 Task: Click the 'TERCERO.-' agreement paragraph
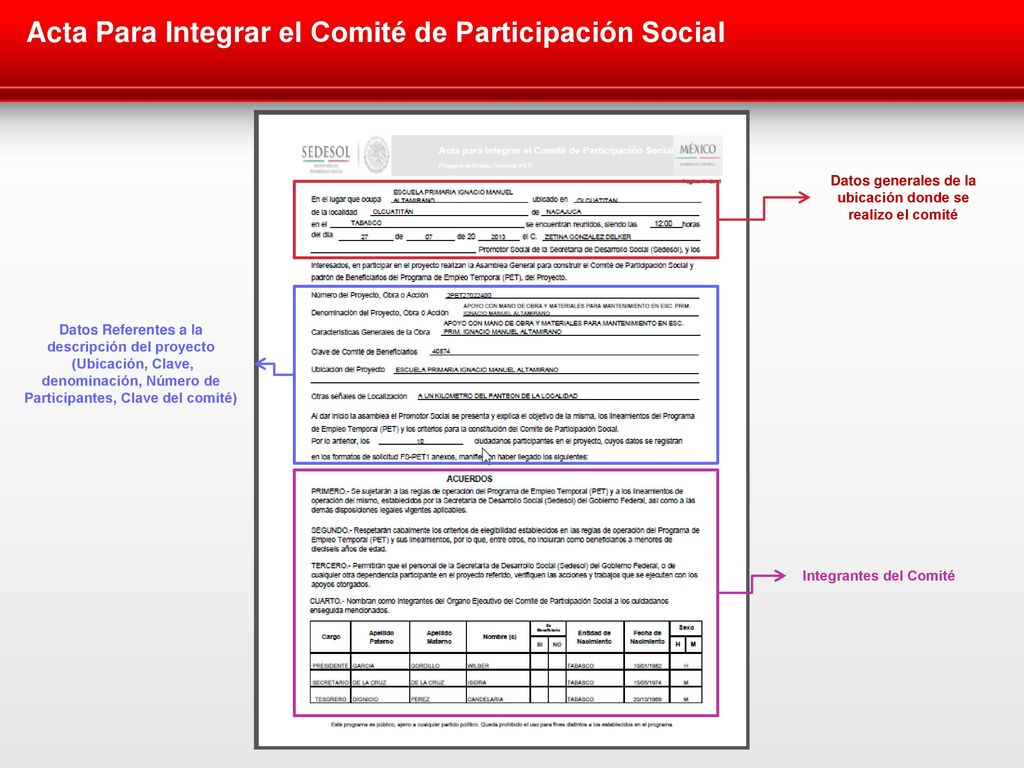pos(504,575)
